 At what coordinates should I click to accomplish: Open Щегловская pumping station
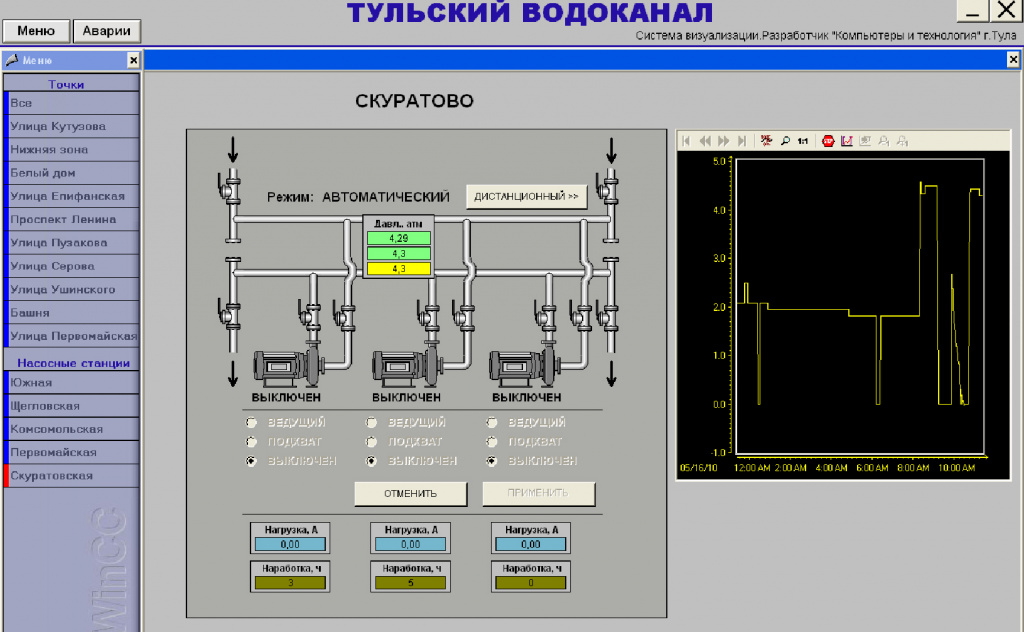pyautogui.click(x=72, y=406)
